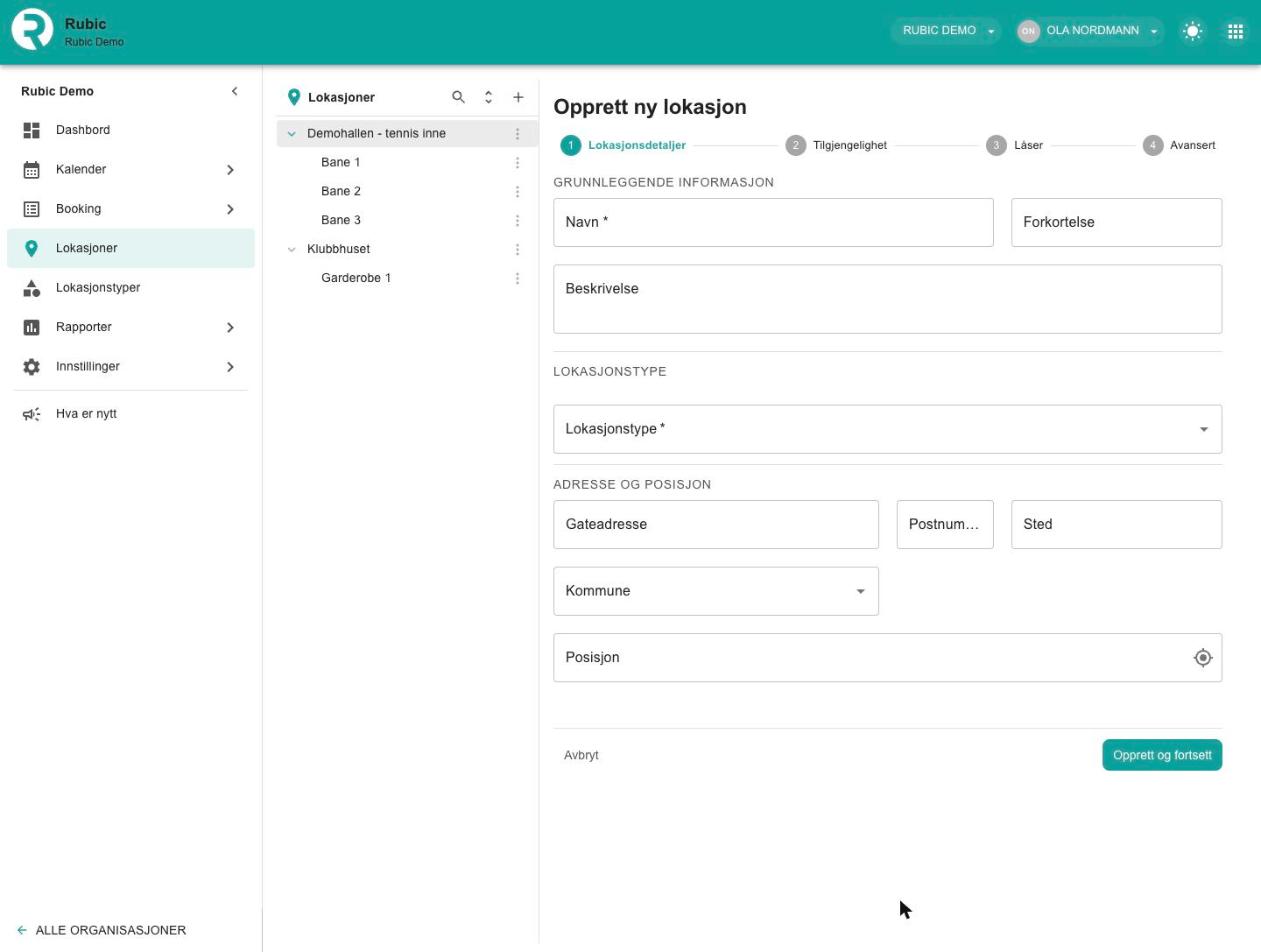Open options menu for Bane 3
Screen dimensions: 1261x952
point(517,221)
